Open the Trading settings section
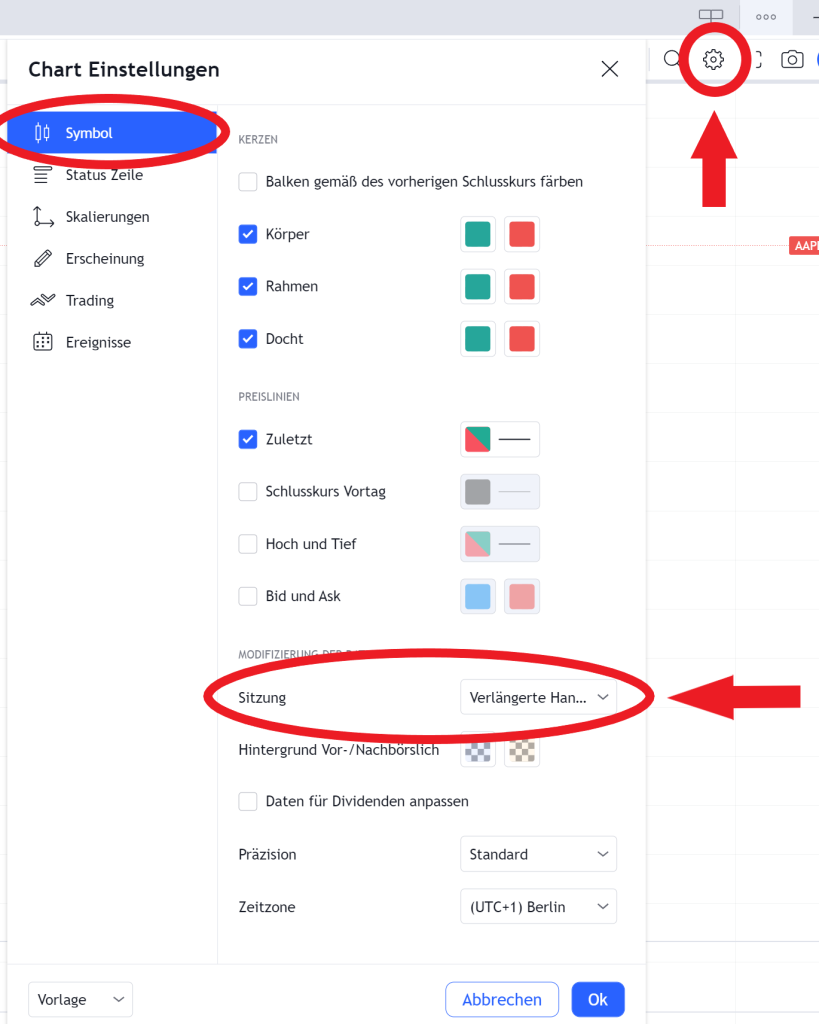 point(89,301)
